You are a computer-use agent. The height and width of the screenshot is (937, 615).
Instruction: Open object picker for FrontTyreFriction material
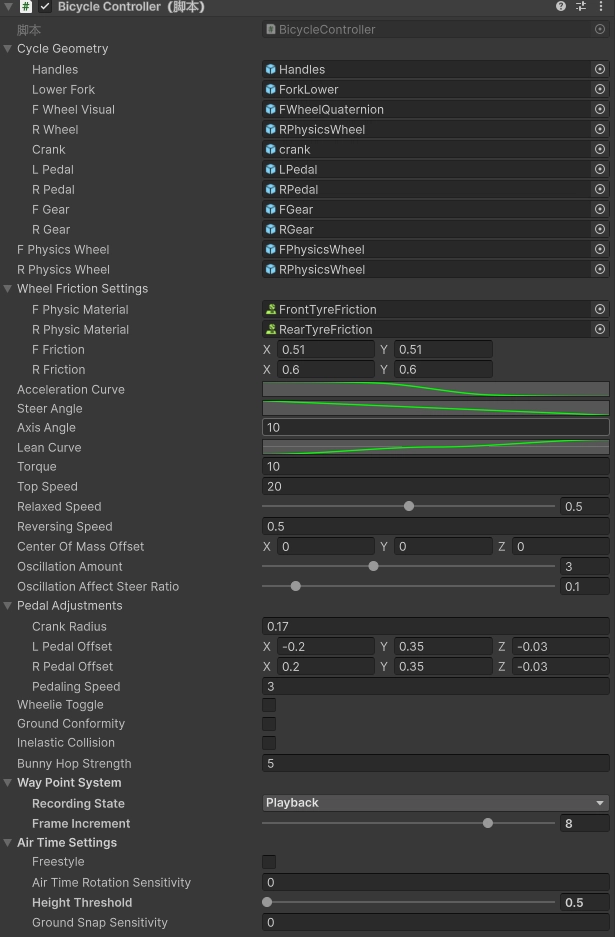tap(599, 309)
